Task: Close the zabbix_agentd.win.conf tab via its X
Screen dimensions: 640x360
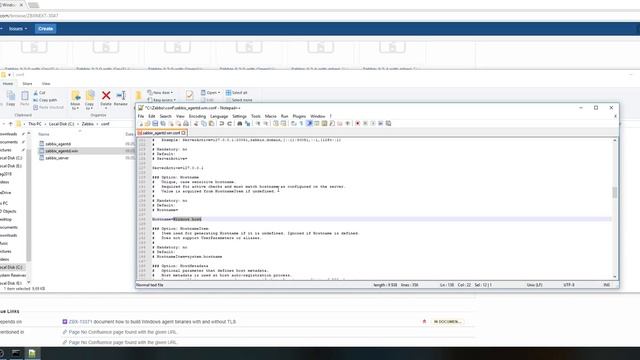Action: (x=184, y=133)
